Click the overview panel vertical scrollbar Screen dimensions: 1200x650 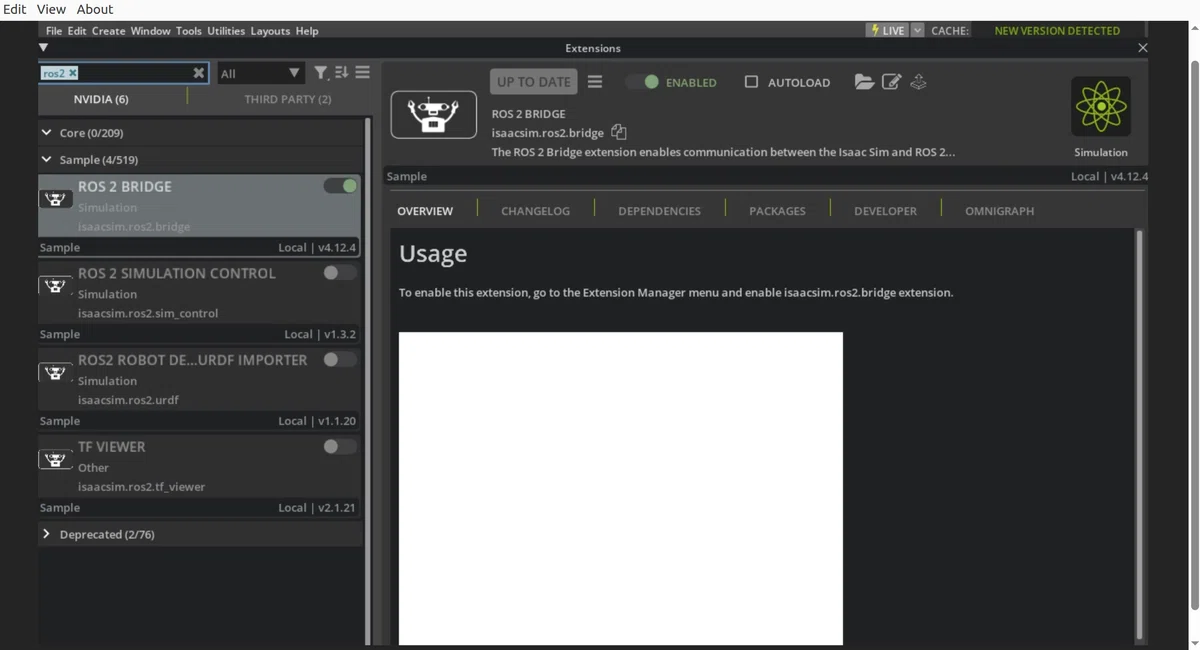pyautogui.click(x=1140, y=435)
